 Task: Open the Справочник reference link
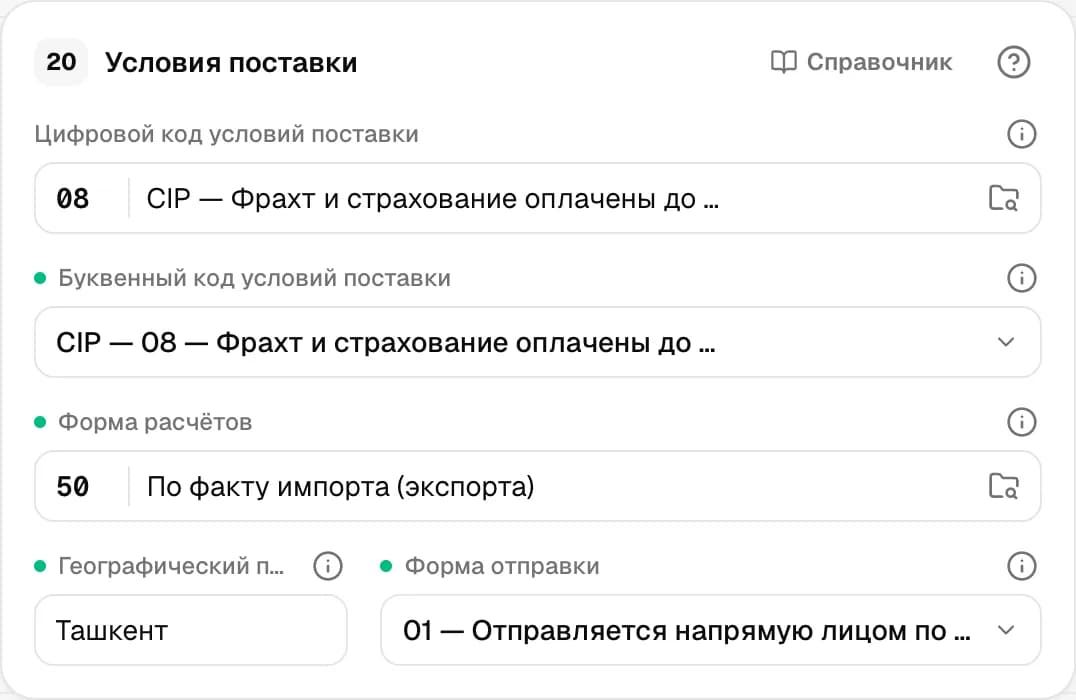861,62
